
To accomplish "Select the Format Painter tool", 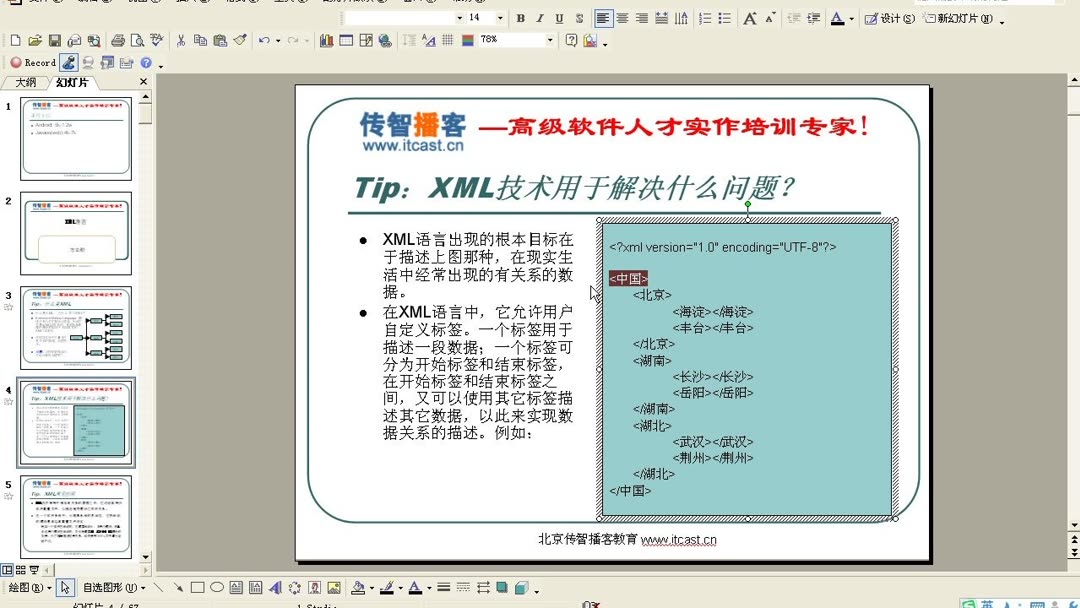I will tap(239, 40).
